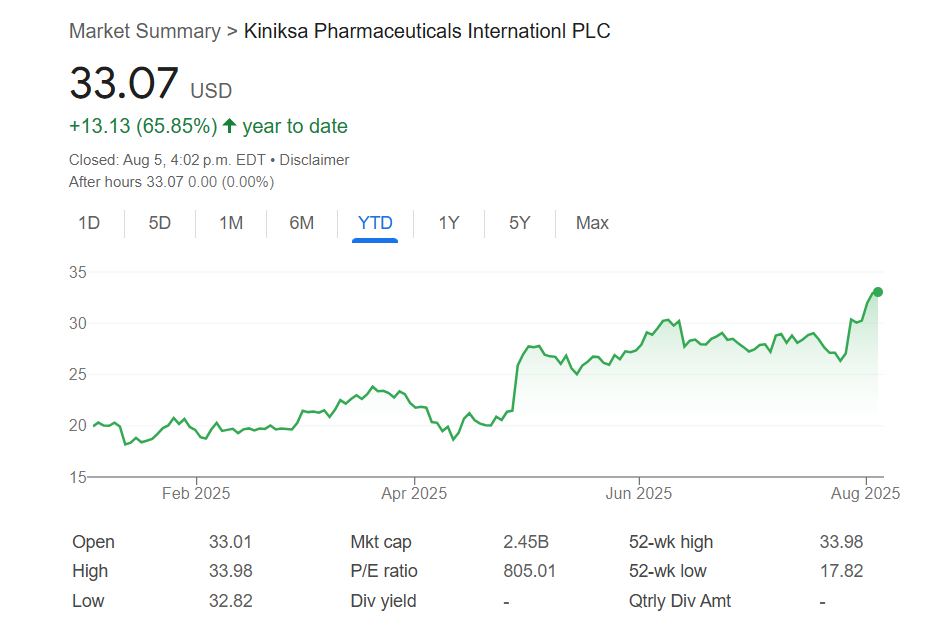This screenshot has width=949, height=635.
Task: Open the Market Summary page
Action: [146, 31]
